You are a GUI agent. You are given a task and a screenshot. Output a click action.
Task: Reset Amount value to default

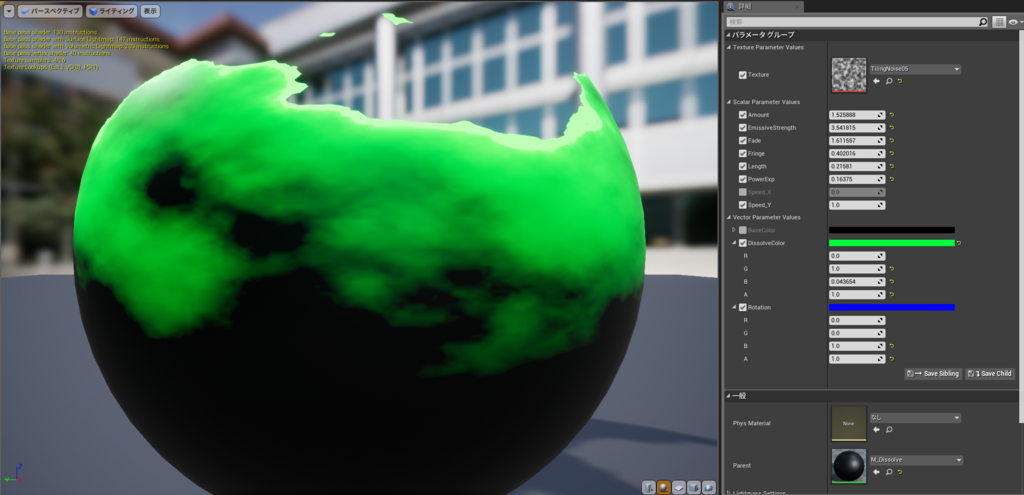pyautogui.click(x=891, y=115)
